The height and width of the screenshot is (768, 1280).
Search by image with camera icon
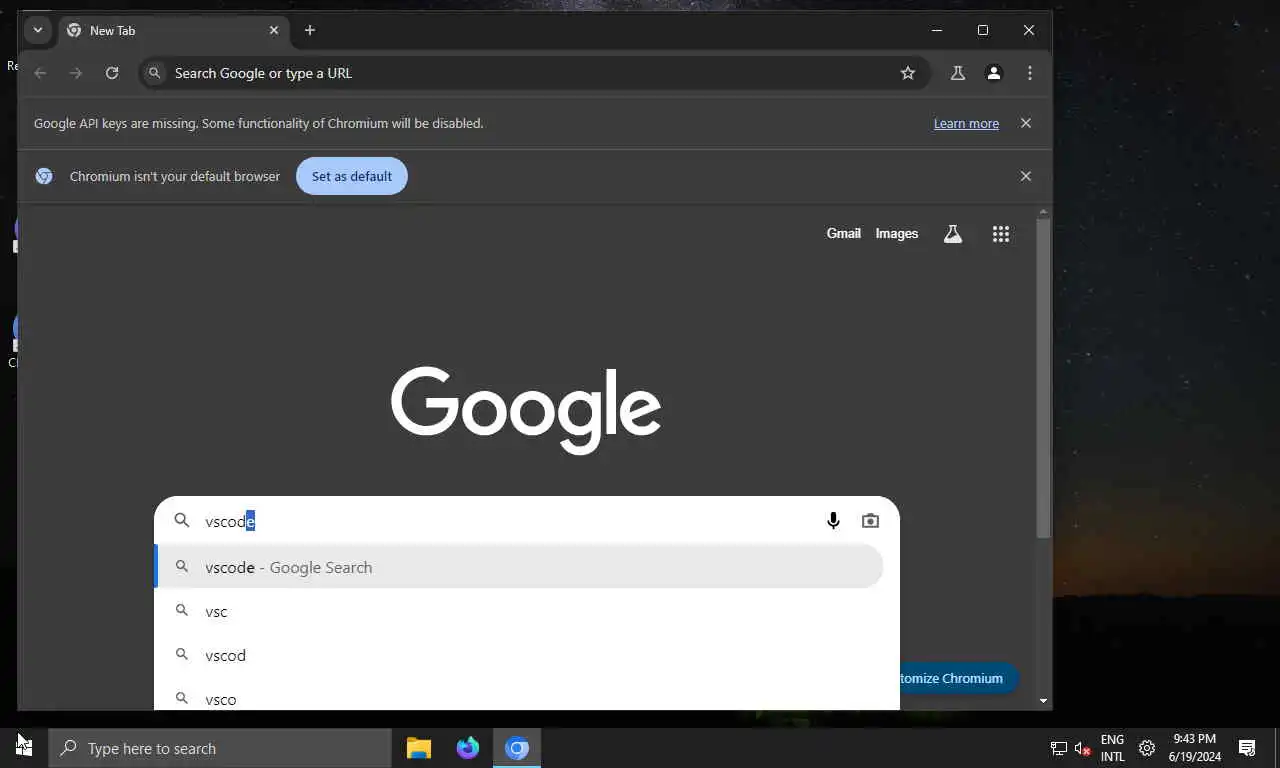870,521
